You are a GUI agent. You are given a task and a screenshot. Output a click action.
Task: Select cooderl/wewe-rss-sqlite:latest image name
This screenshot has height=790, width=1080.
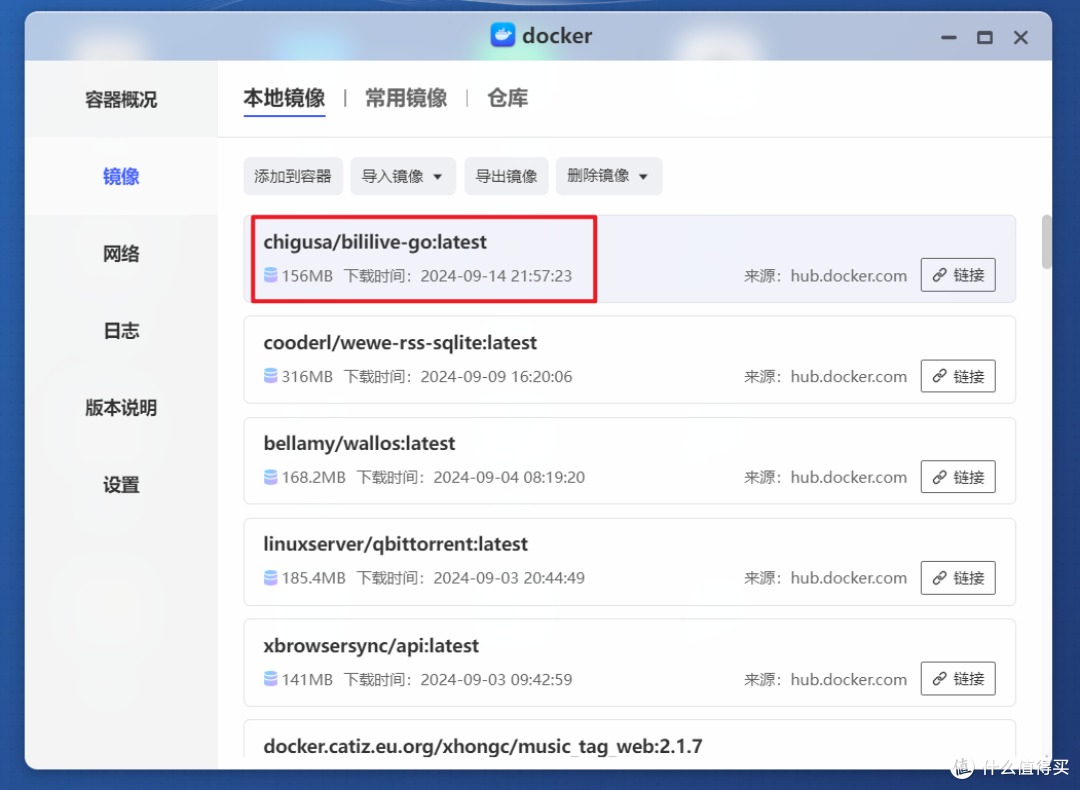400,343
